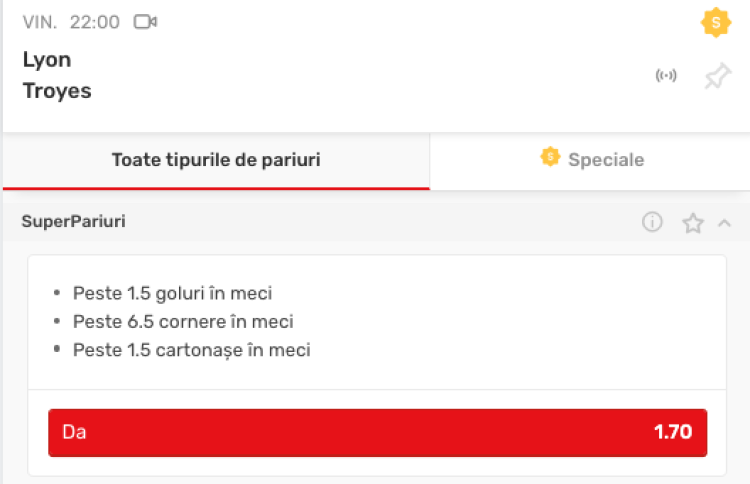Select the Lyon team name

[47, 60]
